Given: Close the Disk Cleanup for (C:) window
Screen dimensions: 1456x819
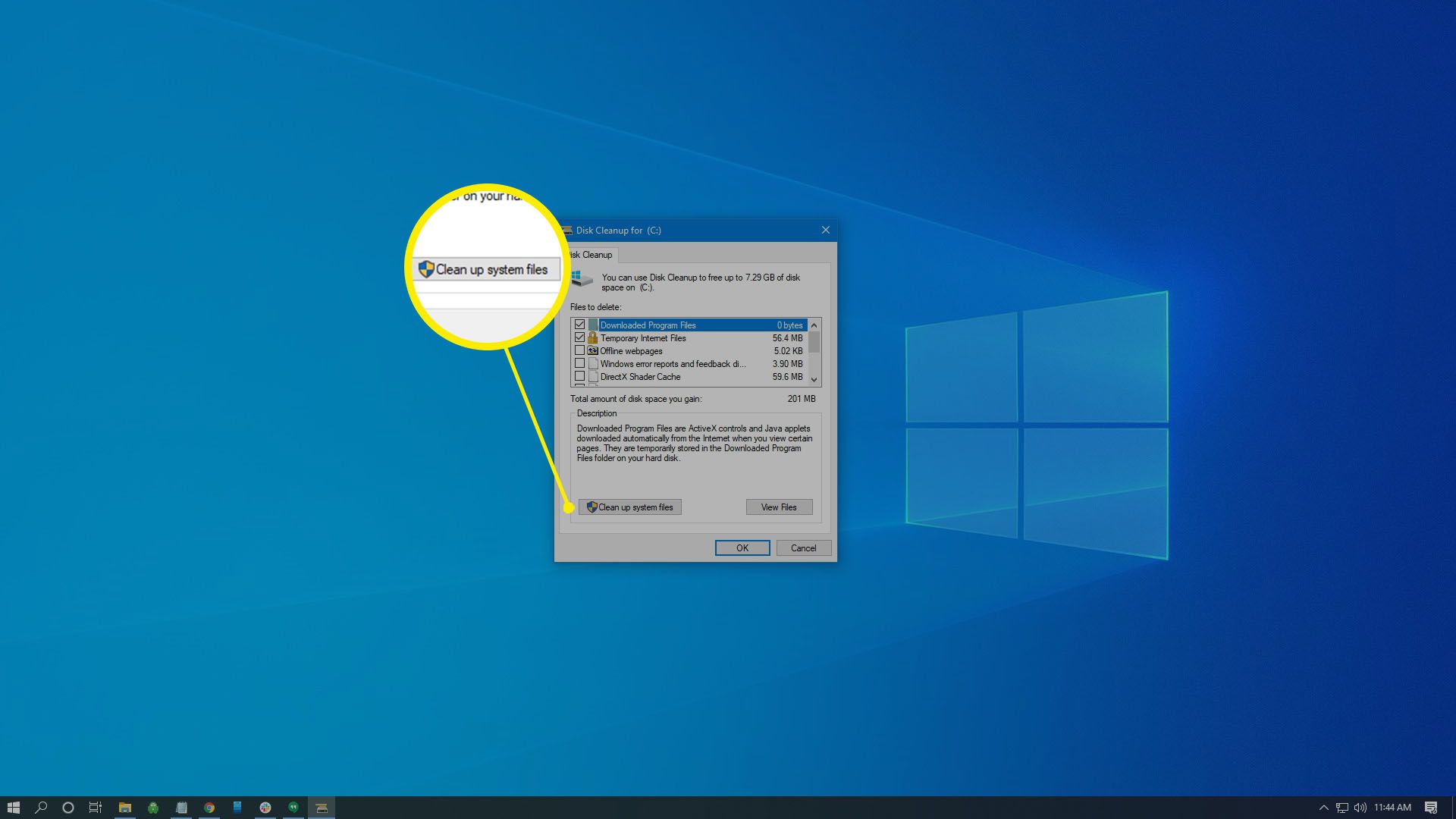Looking at the screenshot, I should (x=825, y=230).
